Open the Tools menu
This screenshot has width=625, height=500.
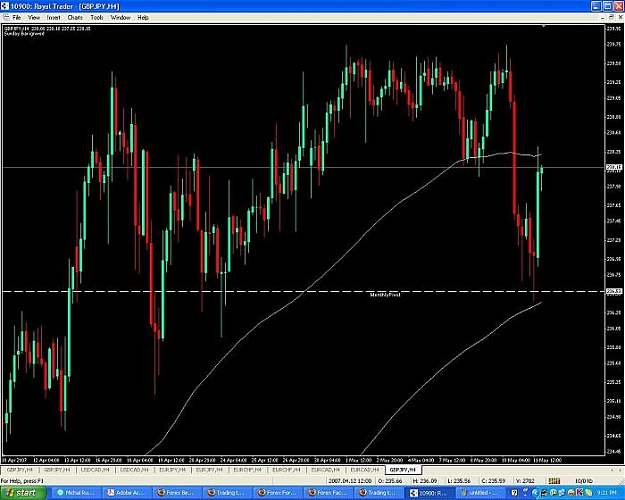(x=97, y=18)
